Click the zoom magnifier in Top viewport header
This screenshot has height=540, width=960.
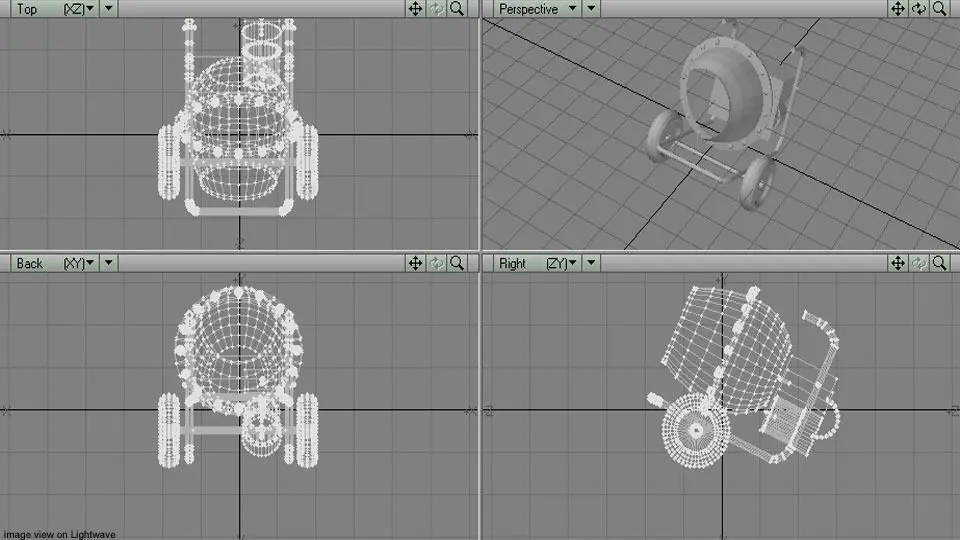pos(457,9)
